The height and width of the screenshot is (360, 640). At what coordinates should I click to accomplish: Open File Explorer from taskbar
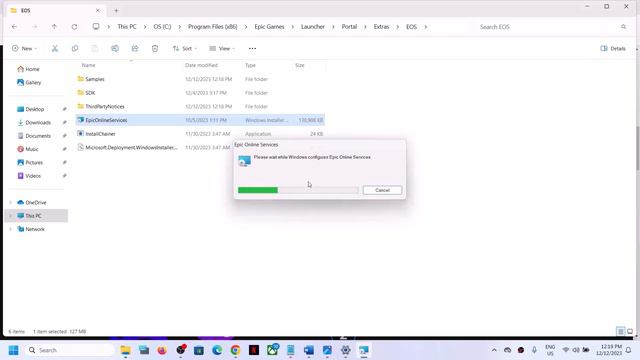(125, 350)
